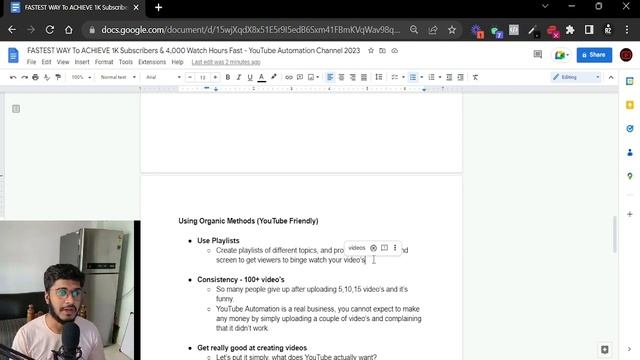Open the Format menu
The width and height of the screenshot is (640, 360).
tap(104, 62)
